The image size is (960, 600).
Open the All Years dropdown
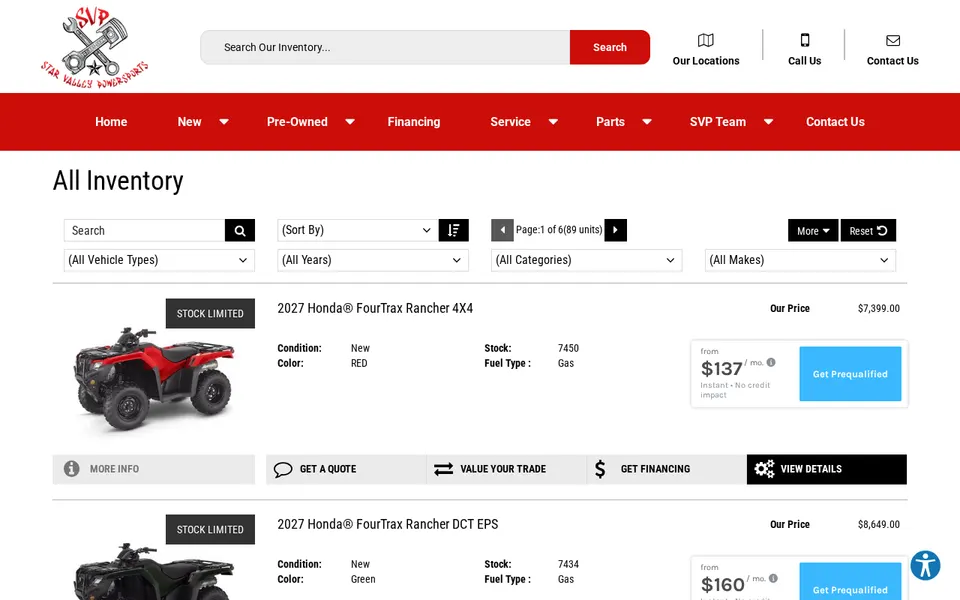coord(373,260)
